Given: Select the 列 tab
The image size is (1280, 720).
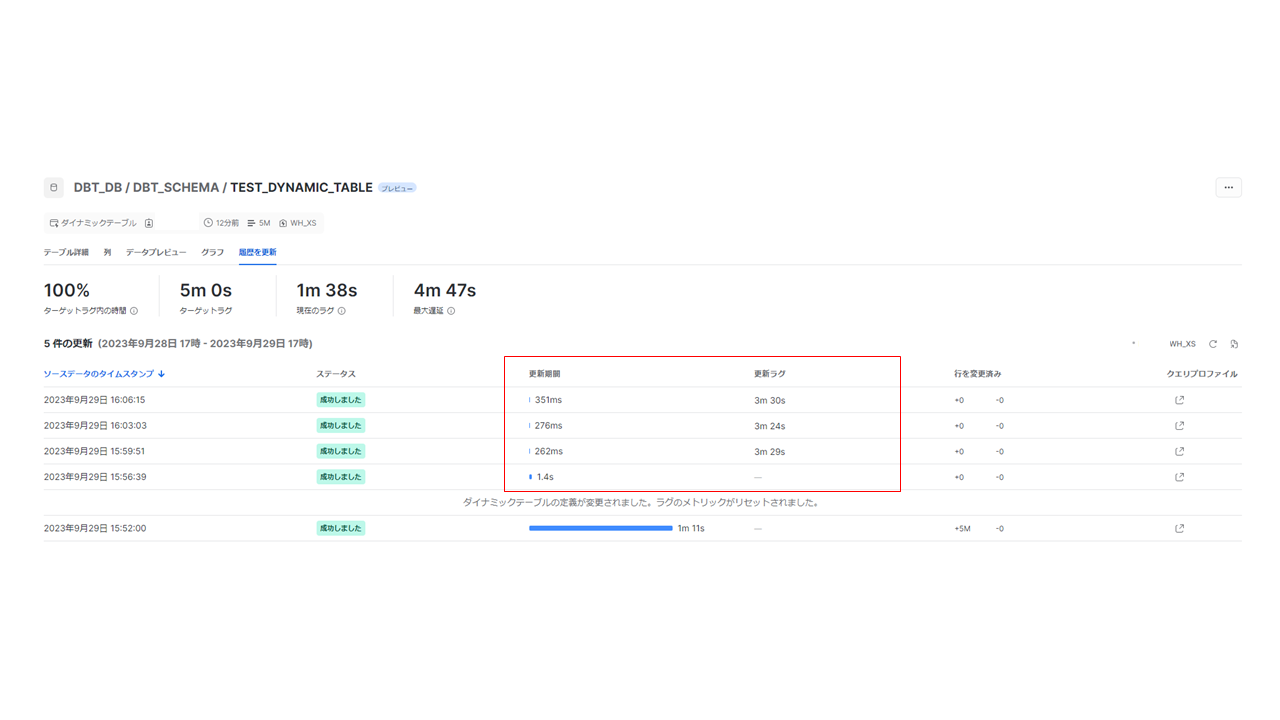Looking at the screenshot, I should [107, 252].
